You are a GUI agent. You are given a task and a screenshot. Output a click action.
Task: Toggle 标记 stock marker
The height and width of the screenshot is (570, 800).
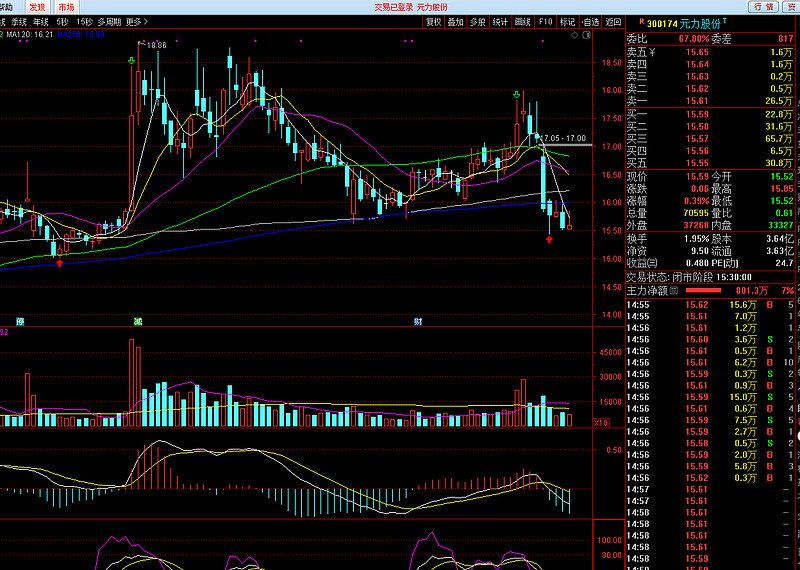point(567,21)
